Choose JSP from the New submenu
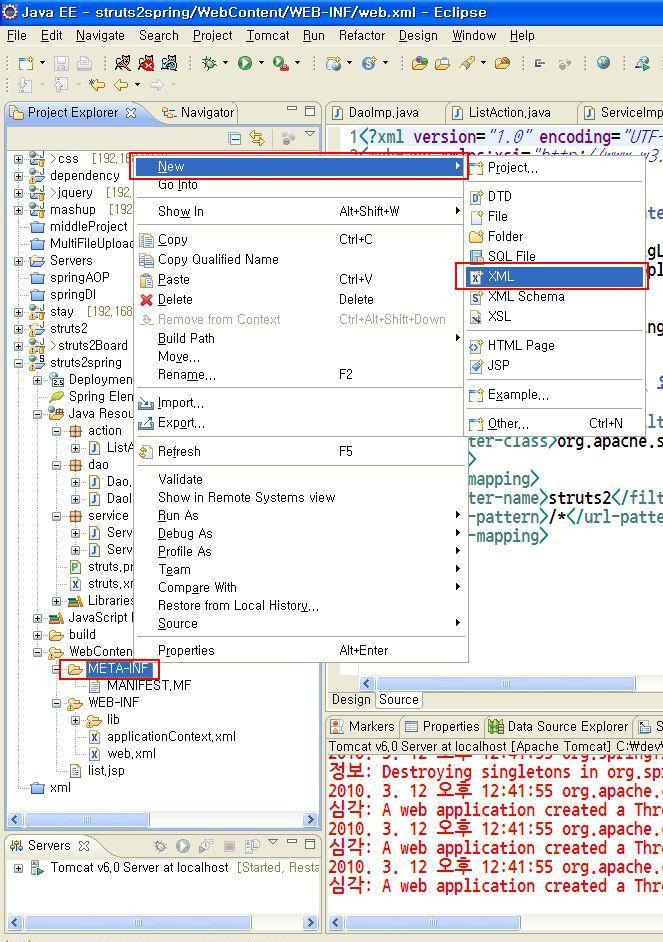Image resolution: width=663 pixels, height=942 pixels. pos(556,365)
